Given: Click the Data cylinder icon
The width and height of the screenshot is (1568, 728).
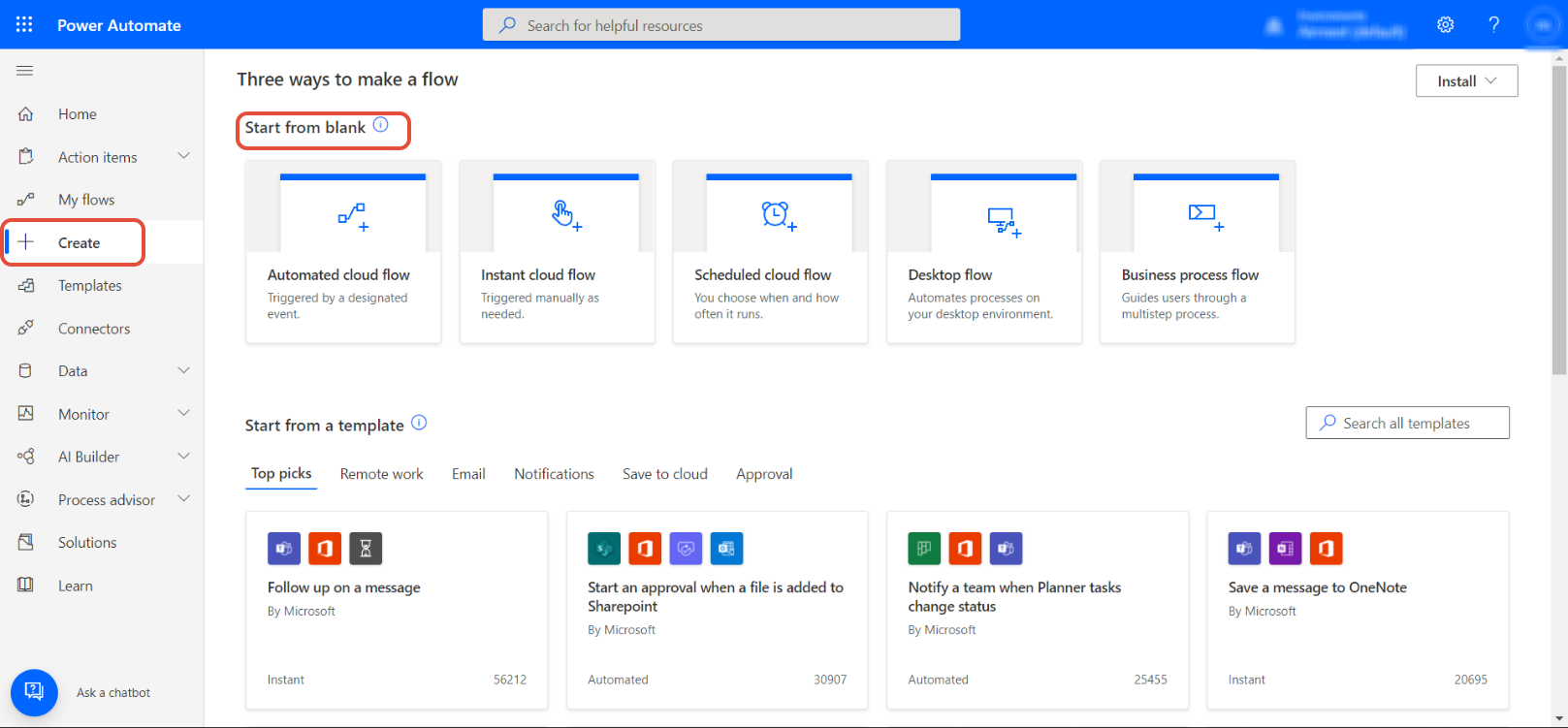Looking at the screenshot, I should pos(26,370).
